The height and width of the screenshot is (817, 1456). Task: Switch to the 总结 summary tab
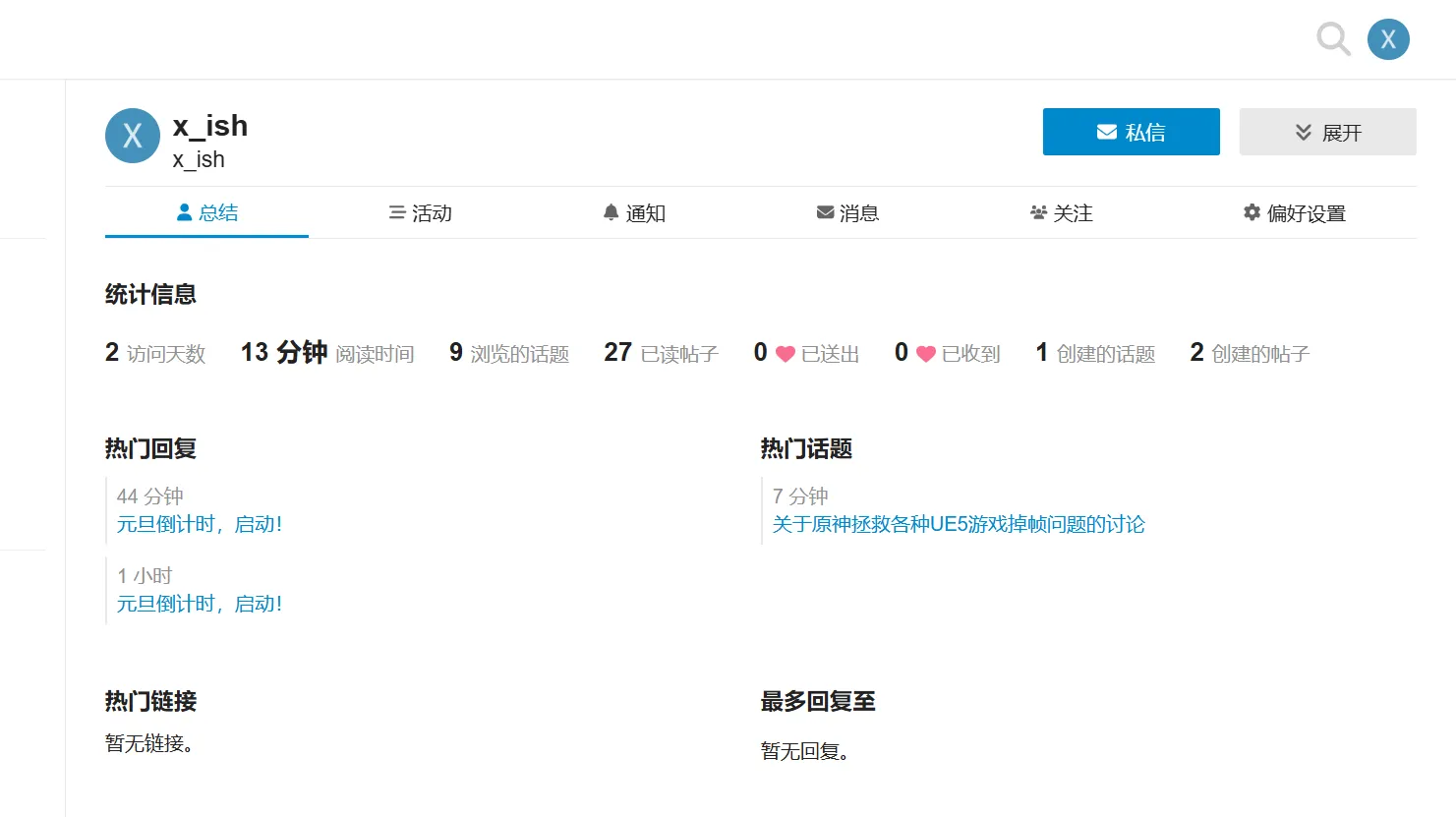pyautogui.click(x=207, y=213)
